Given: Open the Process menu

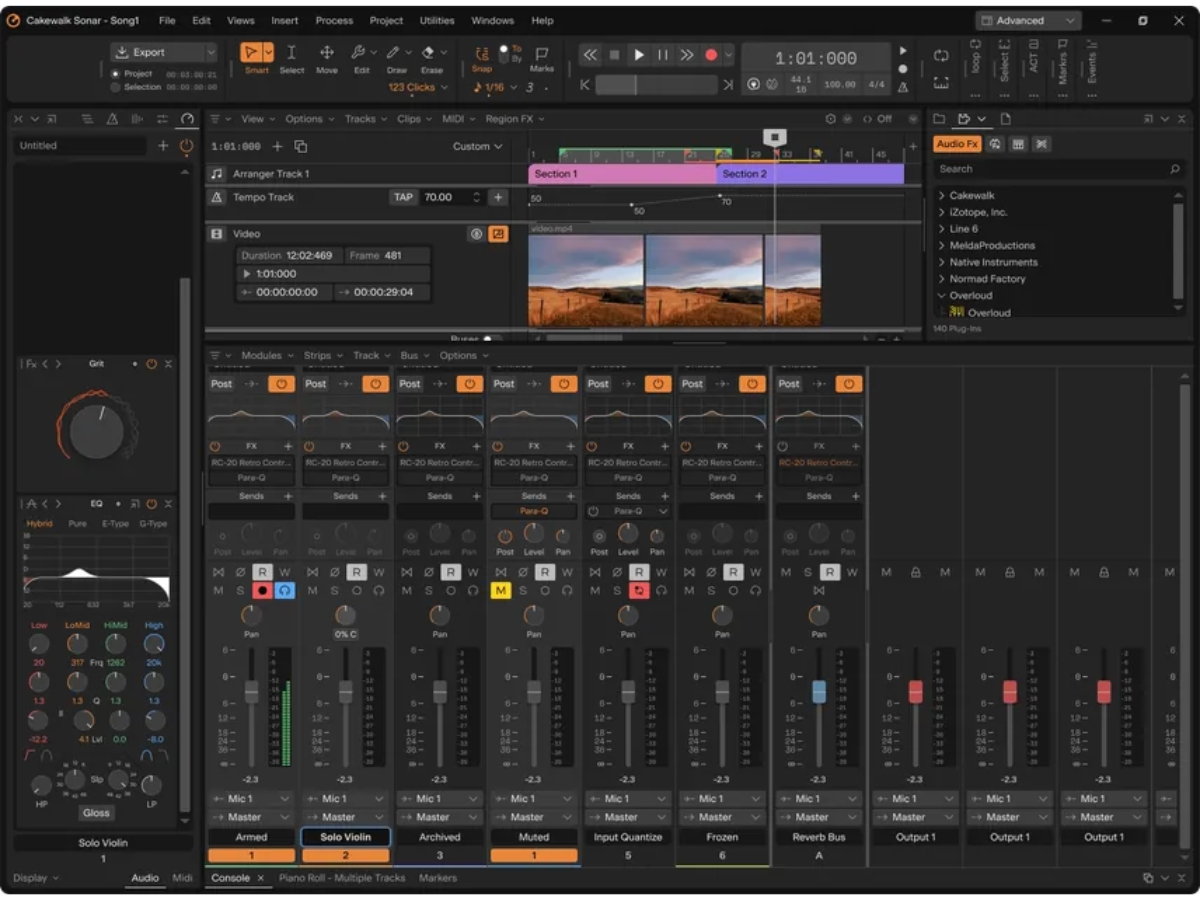Looking at the screenshot, I should 334,20.
